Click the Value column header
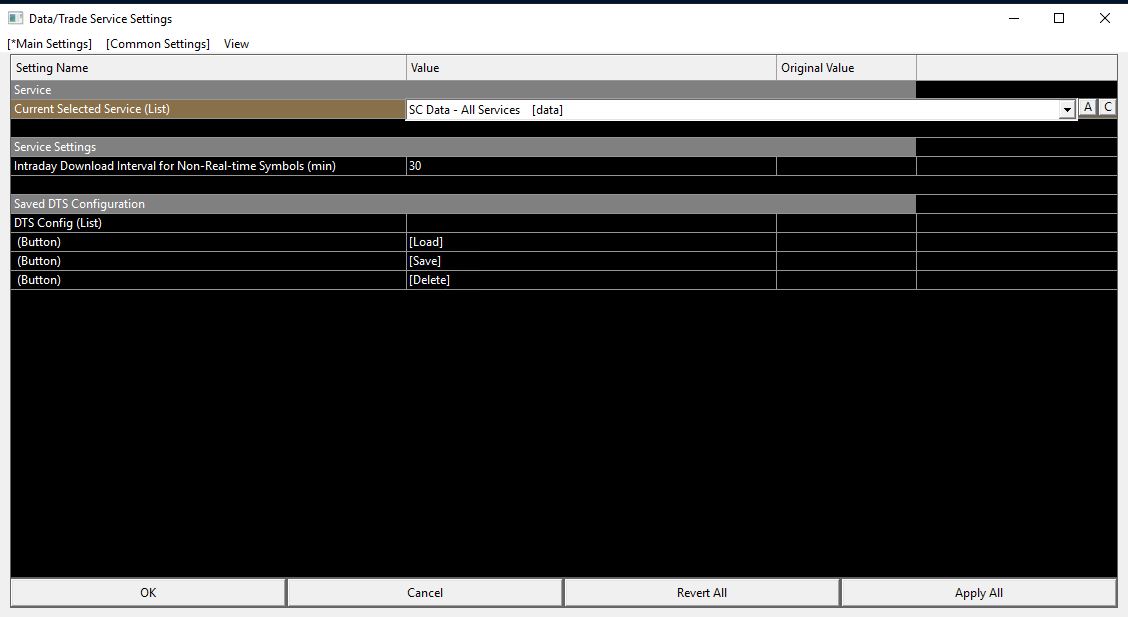The image size is (1128, 617). pyautogui.click(x=591, y=68)
